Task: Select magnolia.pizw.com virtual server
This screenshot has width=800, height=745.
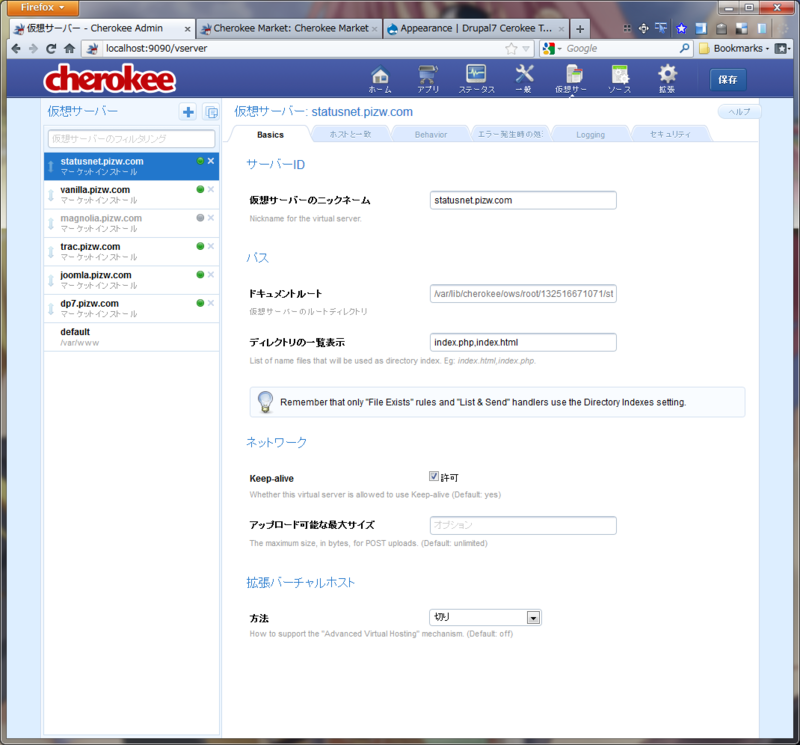Action: click(132, 223)
